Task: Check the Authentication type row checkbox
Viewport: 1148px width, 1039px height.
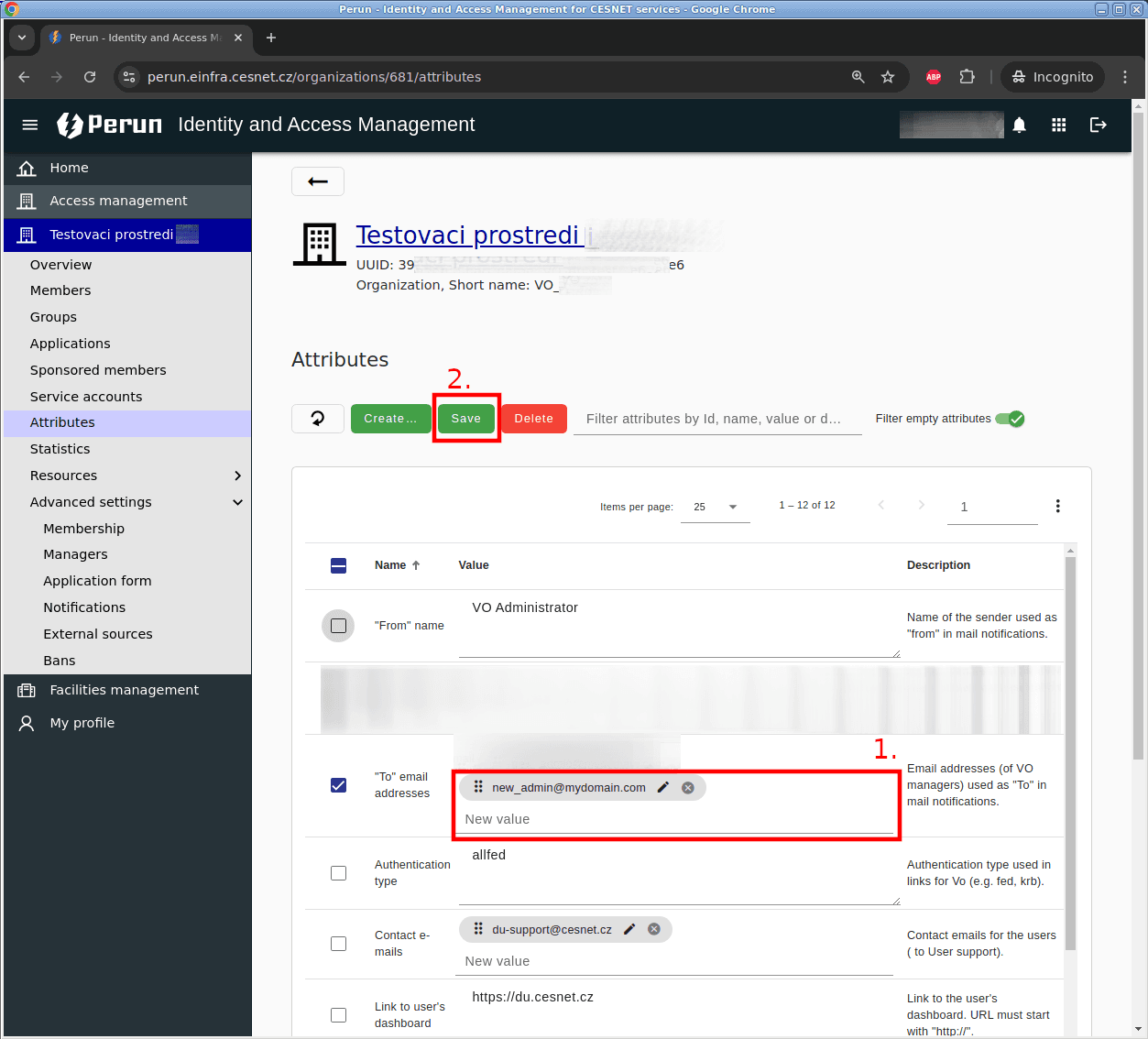Action: point(338,873)
